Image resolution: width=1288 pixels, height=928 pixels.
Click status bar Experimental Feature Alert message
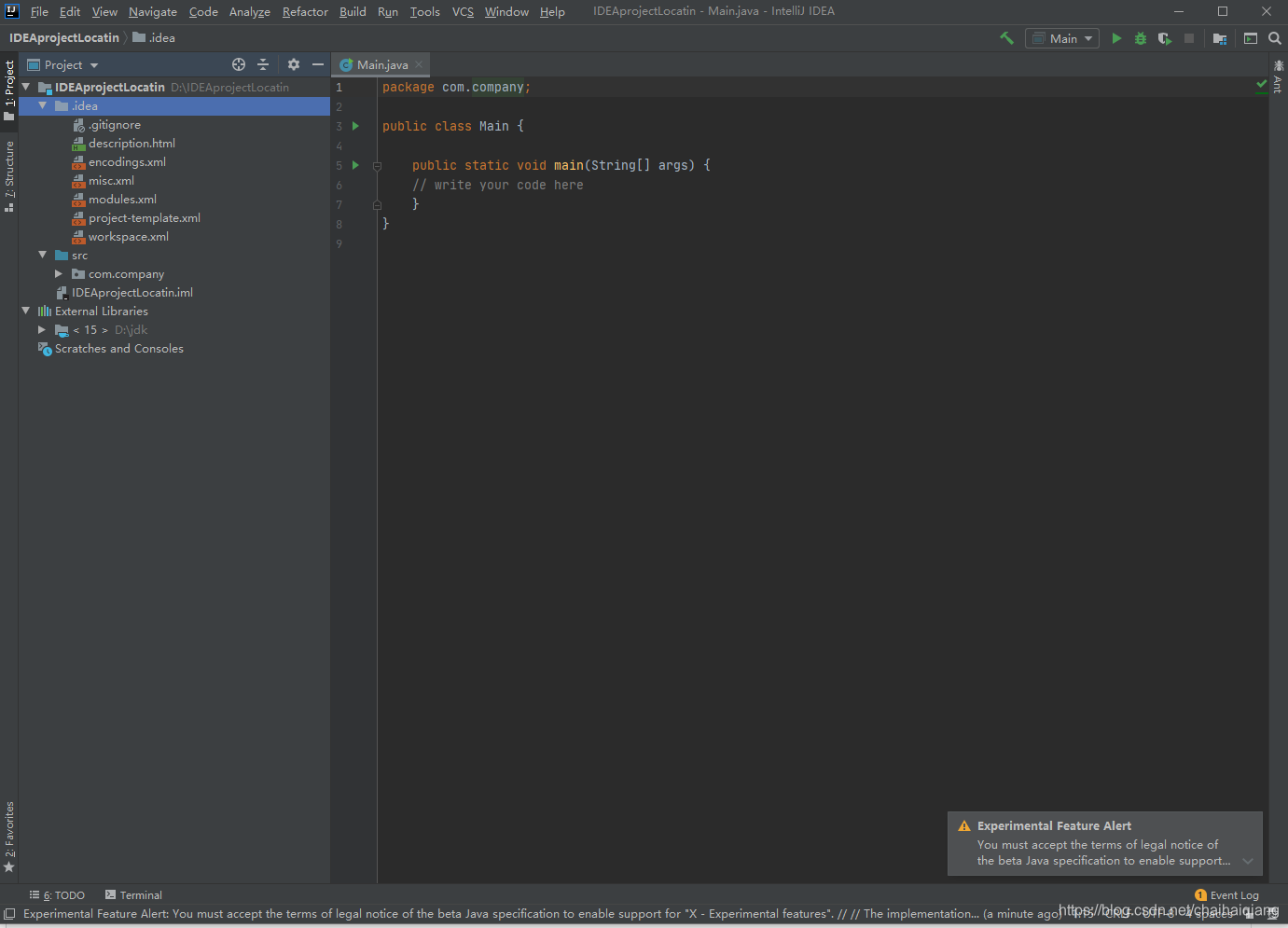543,914
